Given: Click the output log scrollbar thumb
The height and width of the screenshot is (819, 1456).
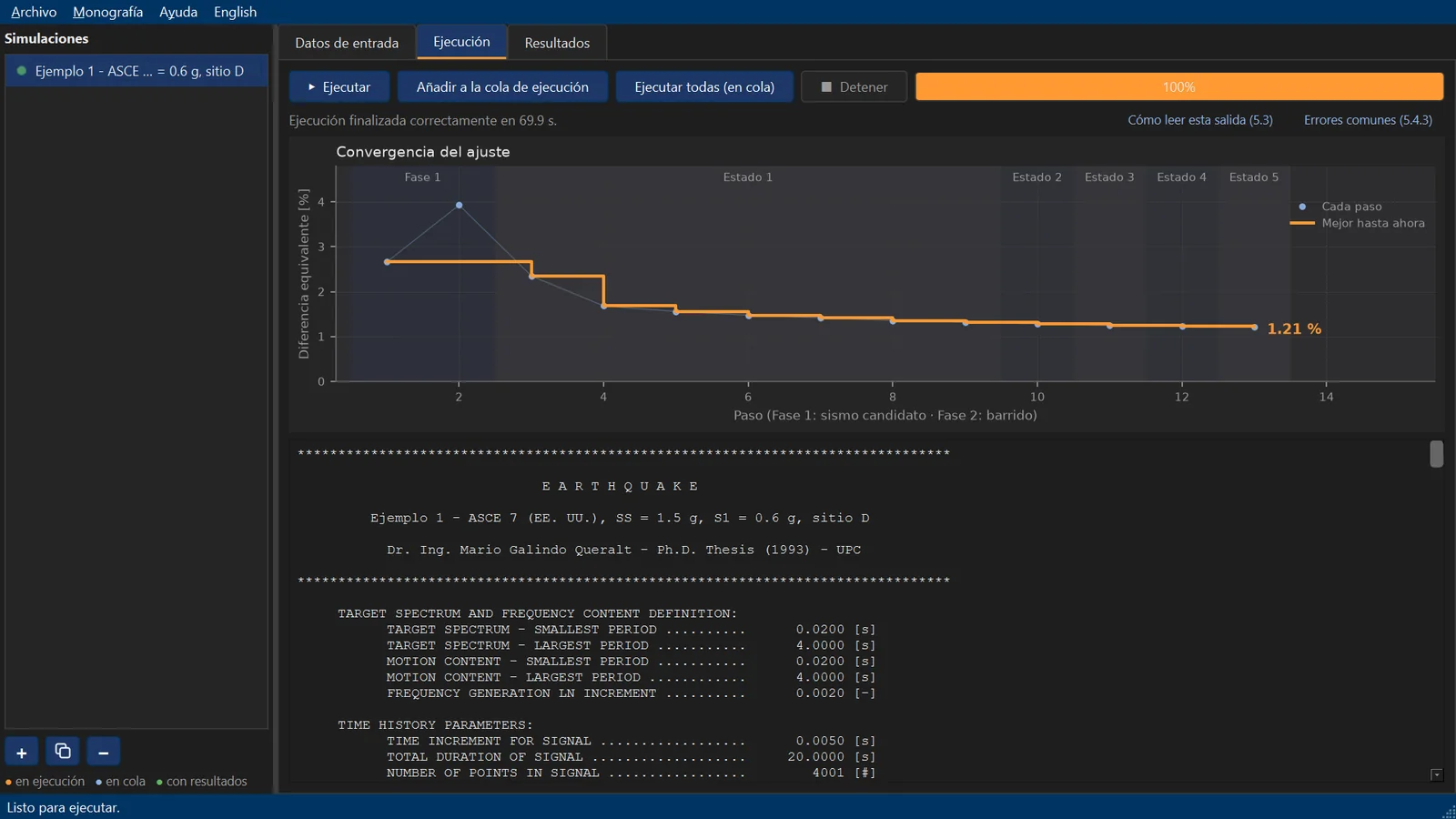Looking at the screenshot, I should (x=1436, y=454).
